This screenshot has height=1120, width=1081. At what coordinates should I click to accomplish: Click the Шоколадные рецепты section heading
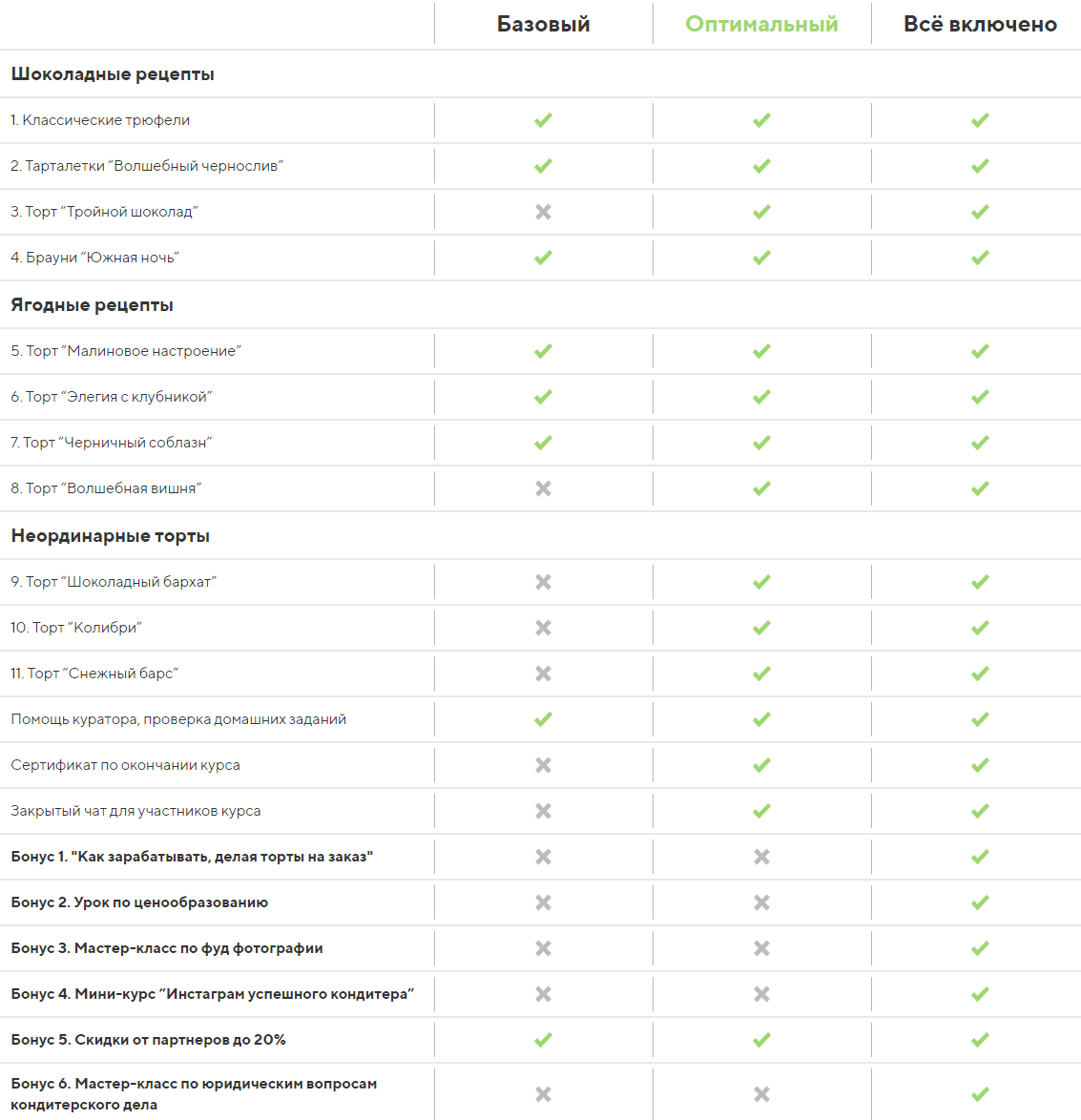point(113,74)
